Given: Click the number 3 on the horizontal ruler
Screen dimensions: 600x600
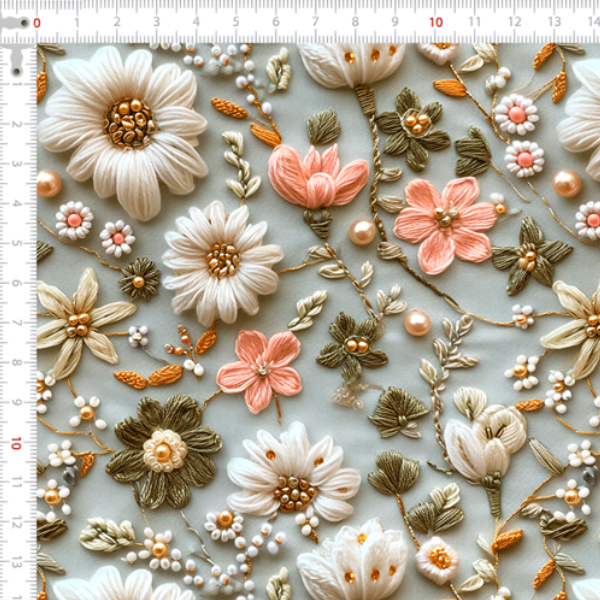Looking at the screenshot, I should 157,22.
